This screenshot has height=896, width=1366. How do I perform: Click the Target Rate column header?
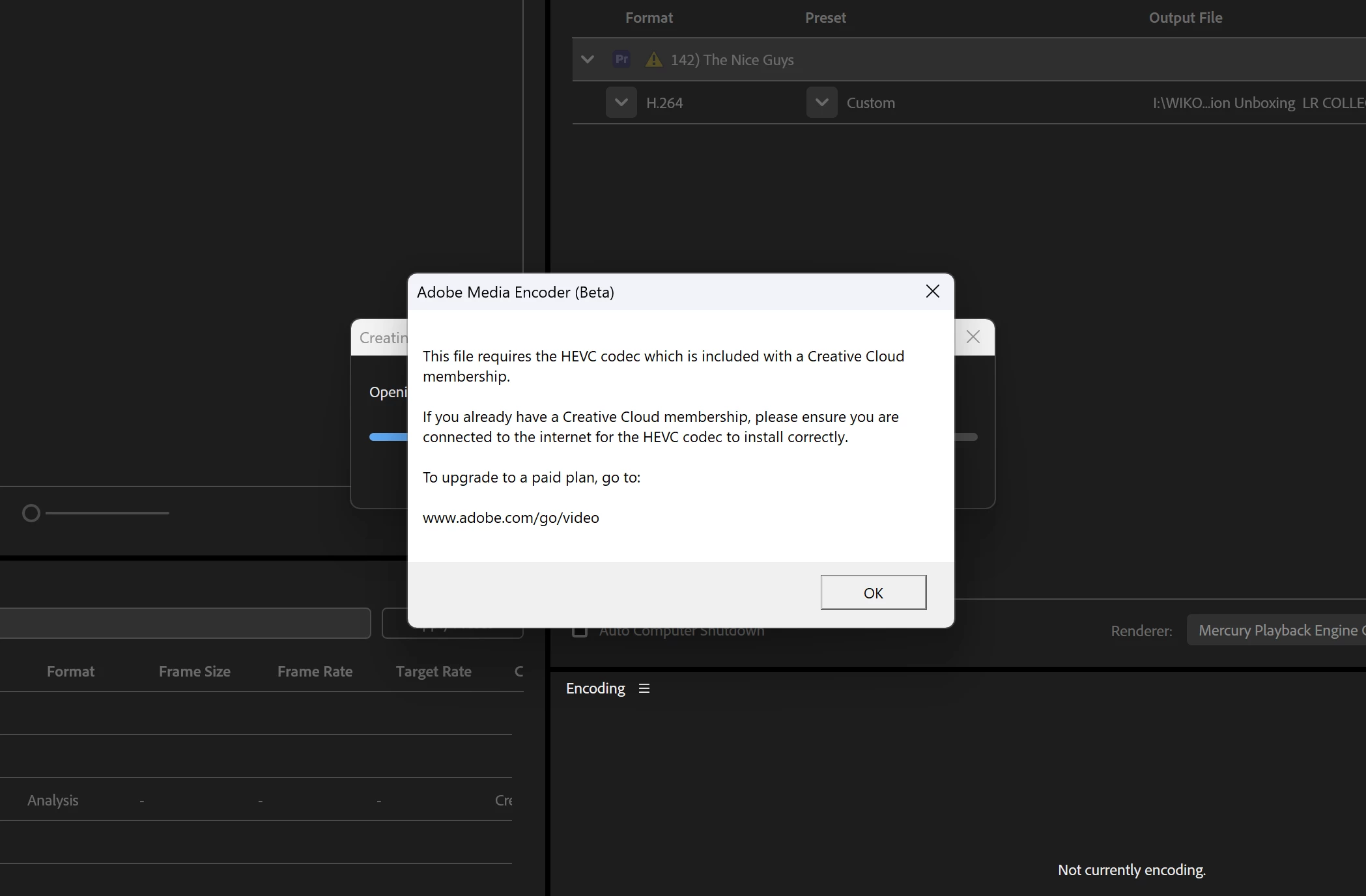point(434,671)
